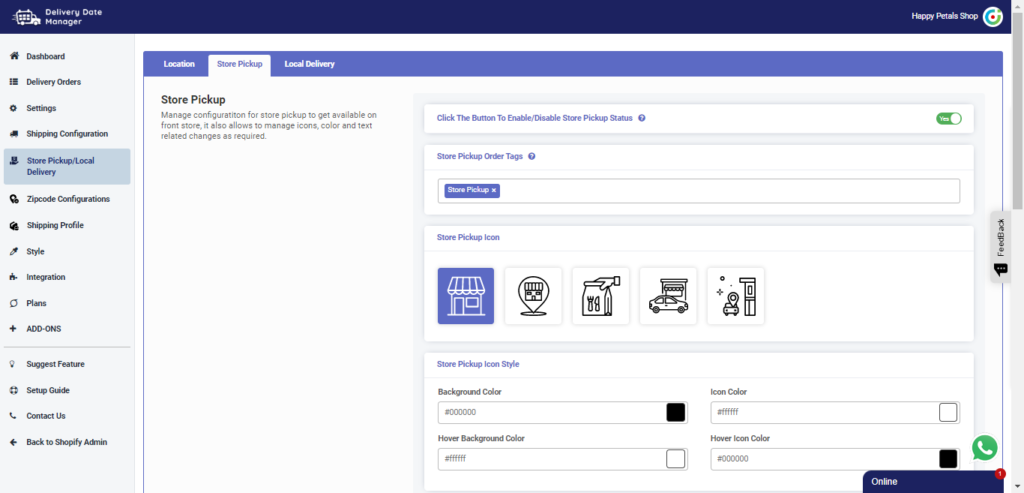This screenshot has width=1024, height=493.
Task: Pick the curbside car store icon
Action: [x=668, y=296]
